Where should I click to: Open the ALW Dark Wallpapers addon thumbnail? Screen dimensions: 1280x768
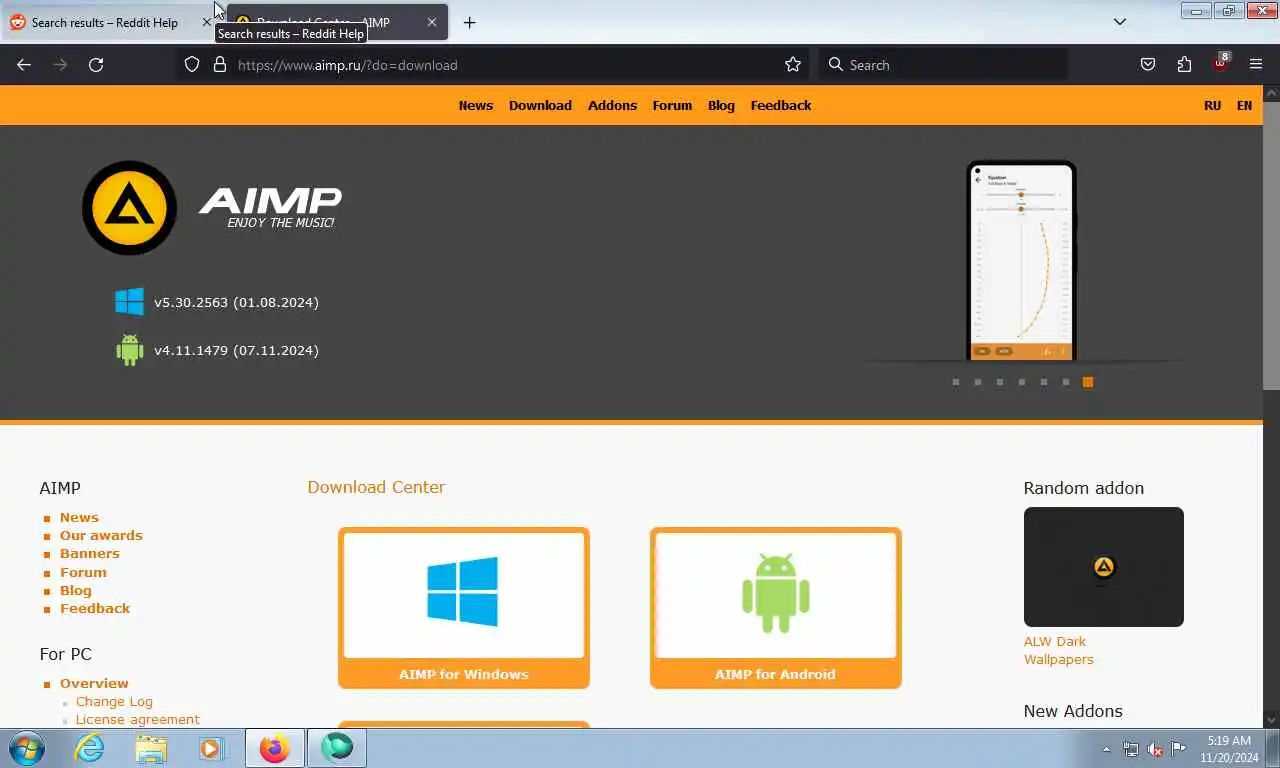tap(1104, 567)
